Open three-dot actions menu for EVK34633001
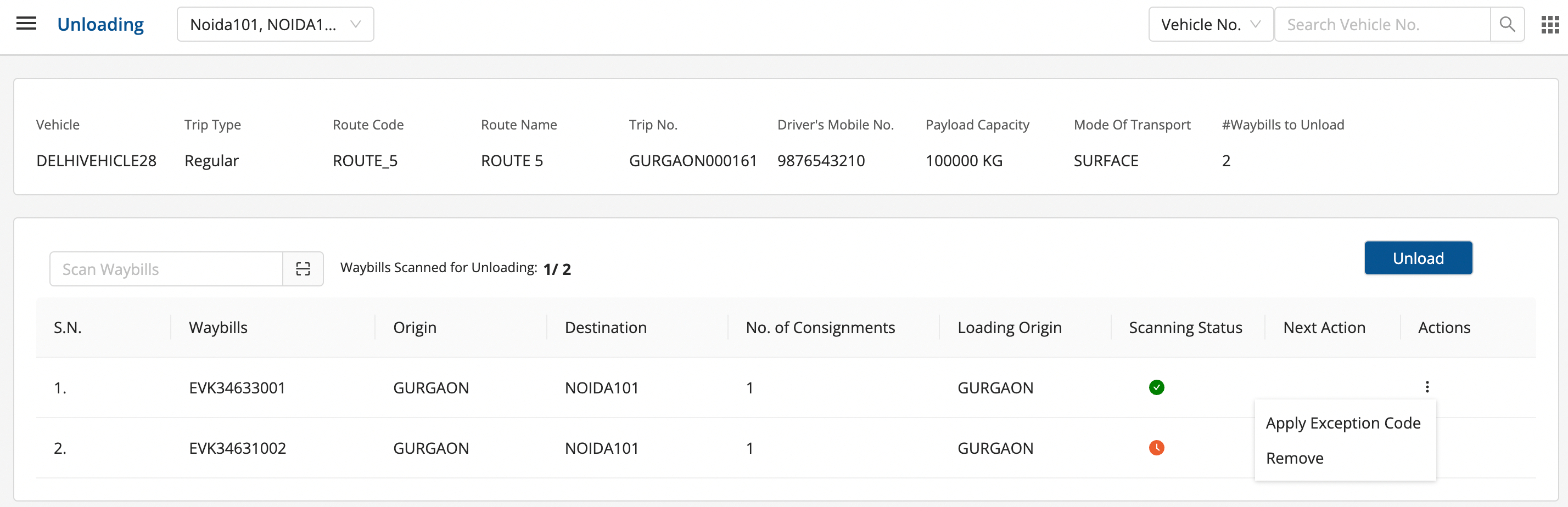1568x507 pixels. pyautogui.click(x=1427, y=387)
